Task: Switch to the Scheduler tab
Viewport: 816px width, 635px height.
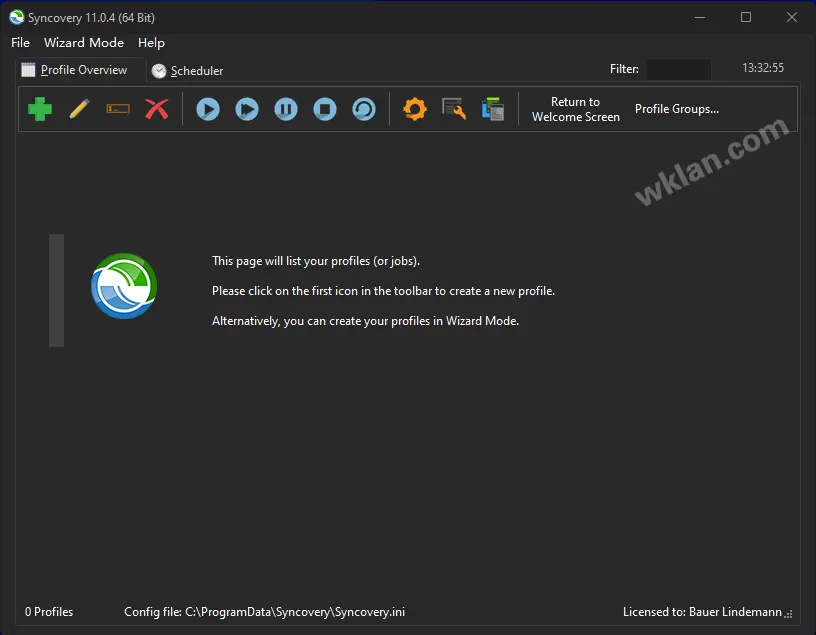Action: 187,71
